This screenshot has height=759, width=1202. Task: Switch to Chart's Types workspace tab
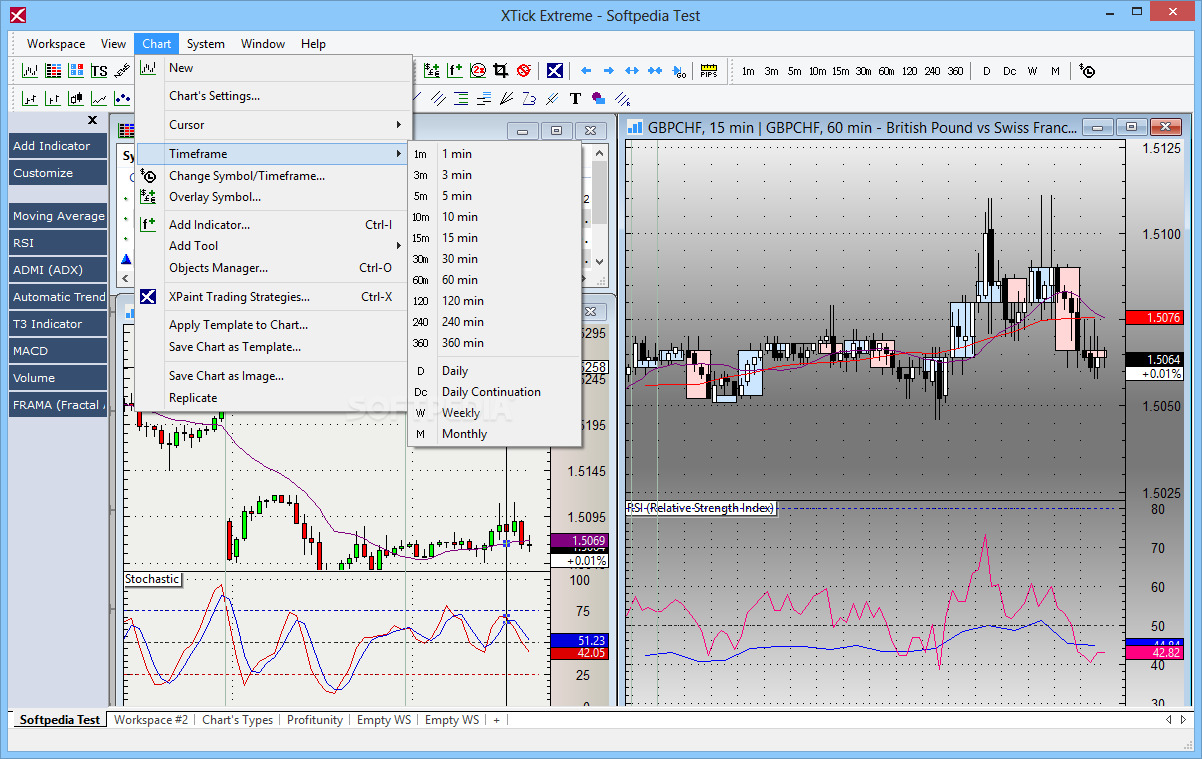(x=238, y=720)
